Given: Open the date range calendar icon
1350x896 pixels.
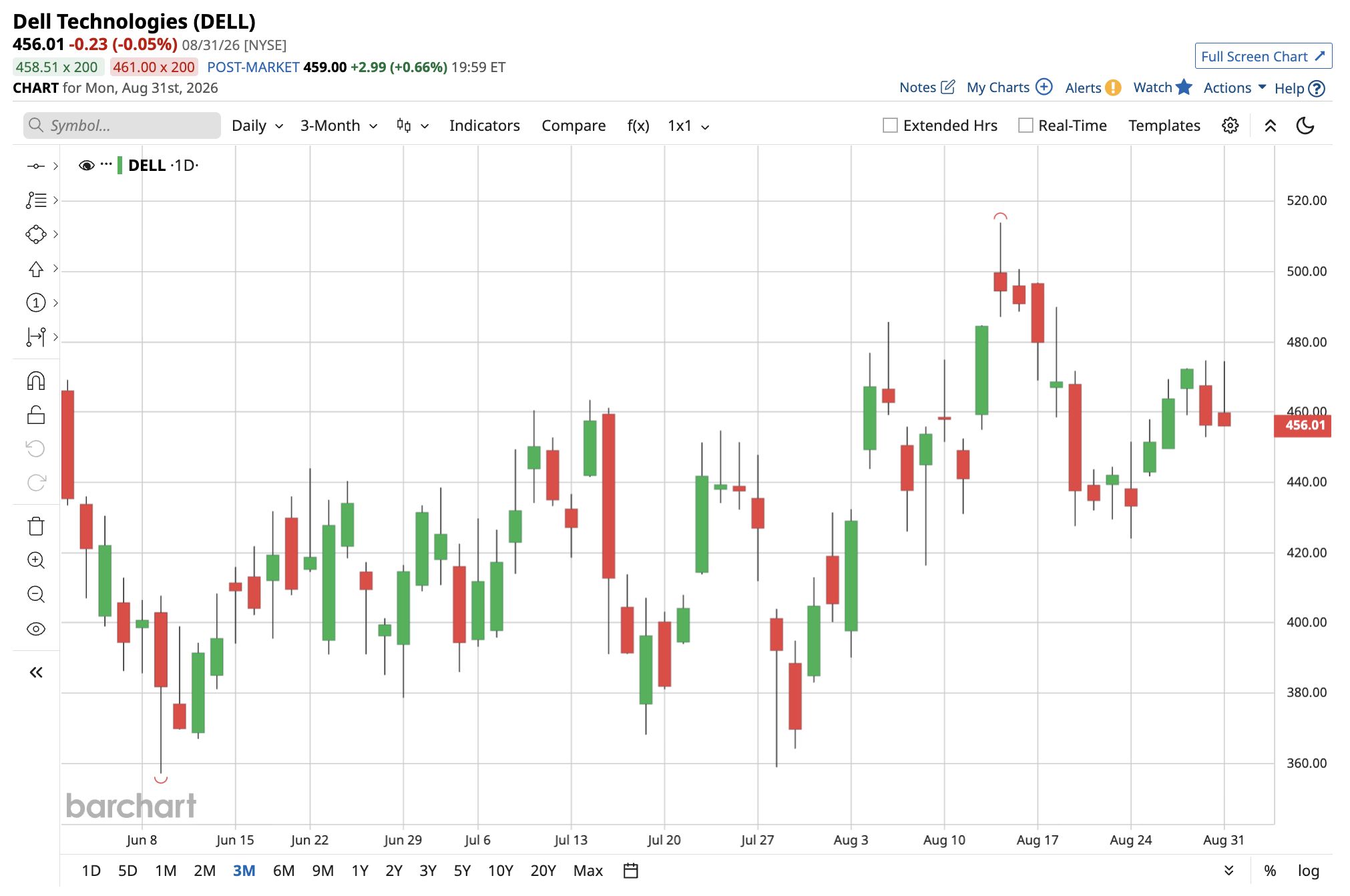Looking at the screenshot, I should (x=630, y=871).
